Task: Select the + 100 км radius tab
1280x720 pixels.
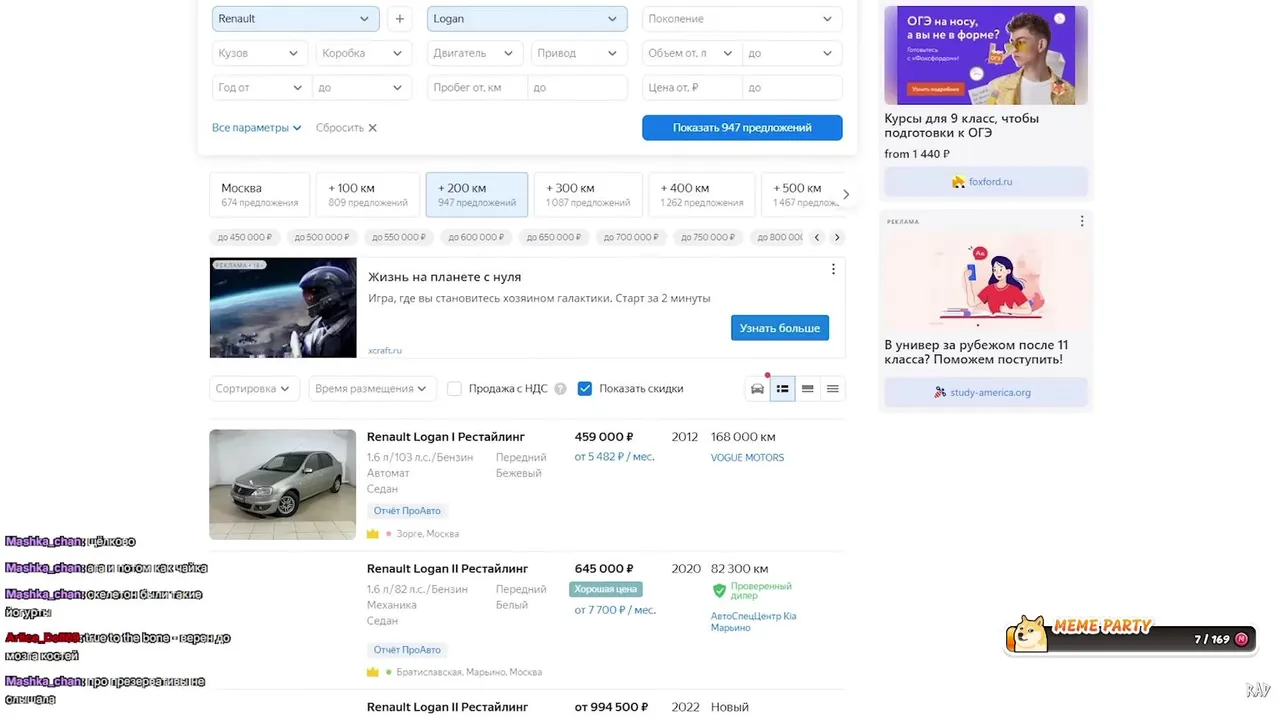Action: click(x=368, y=194)
